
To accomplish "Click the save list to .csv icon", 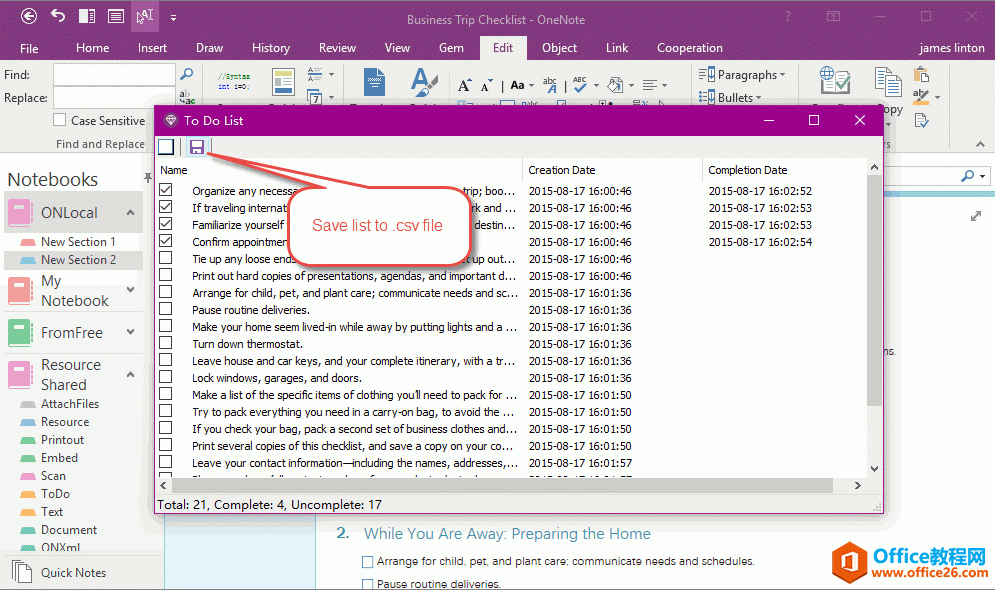I will (197, 147).
